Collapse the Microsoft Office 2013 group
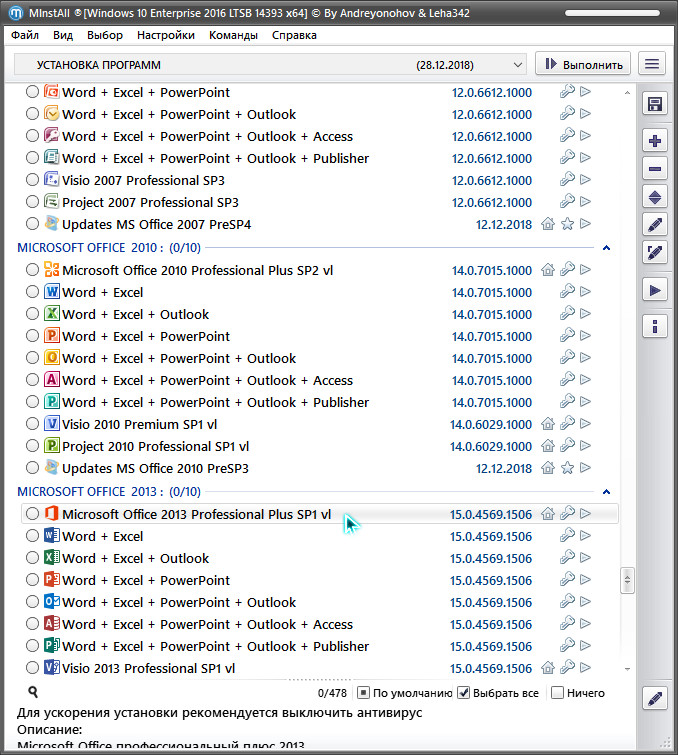This screenshot has height=755, width=678. click(x=606, y=492)
